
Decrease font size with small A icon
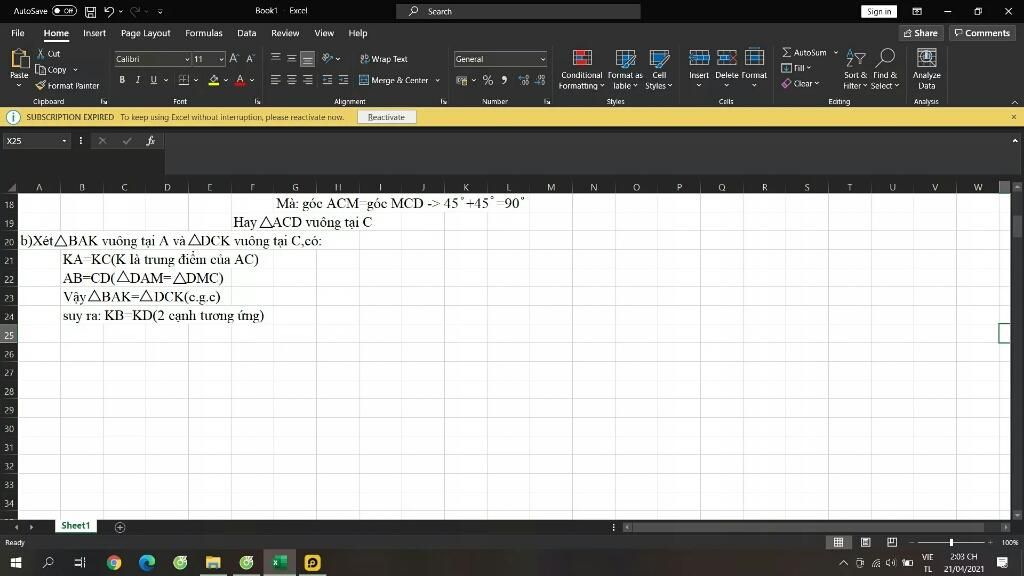click(x=250, y=59)
